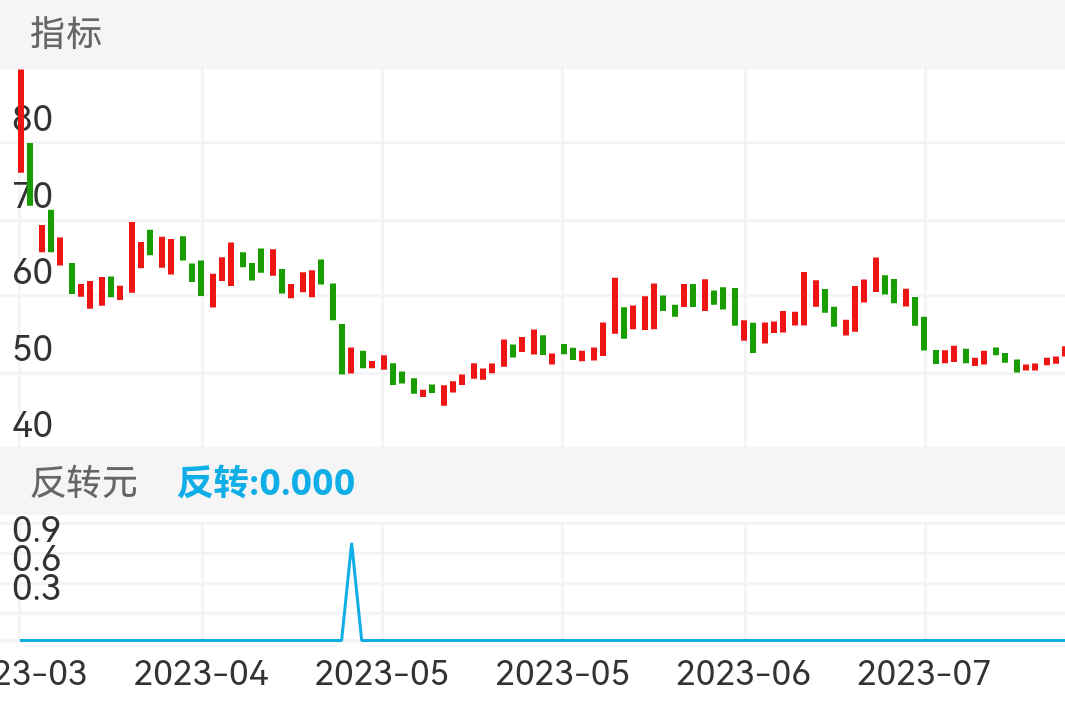The width and height of the screenshot is (1065, 708).
Task: Select the 2023-04 date label
Action: 201,674
